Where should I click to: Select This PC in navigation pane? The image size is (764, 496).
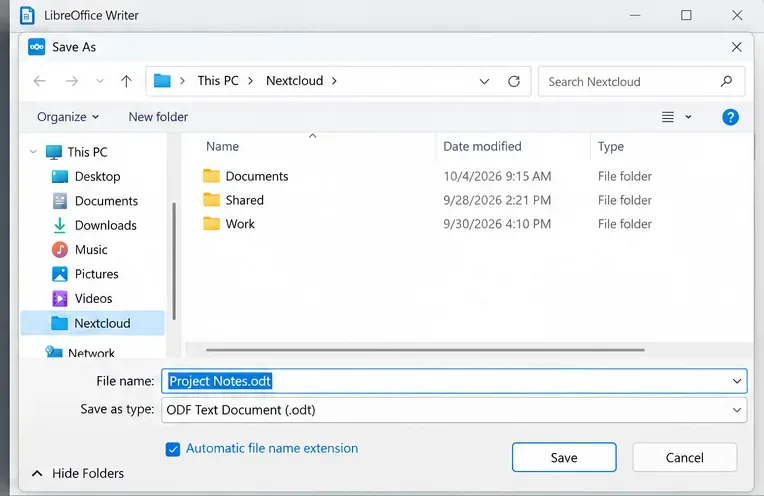(87, 152)
